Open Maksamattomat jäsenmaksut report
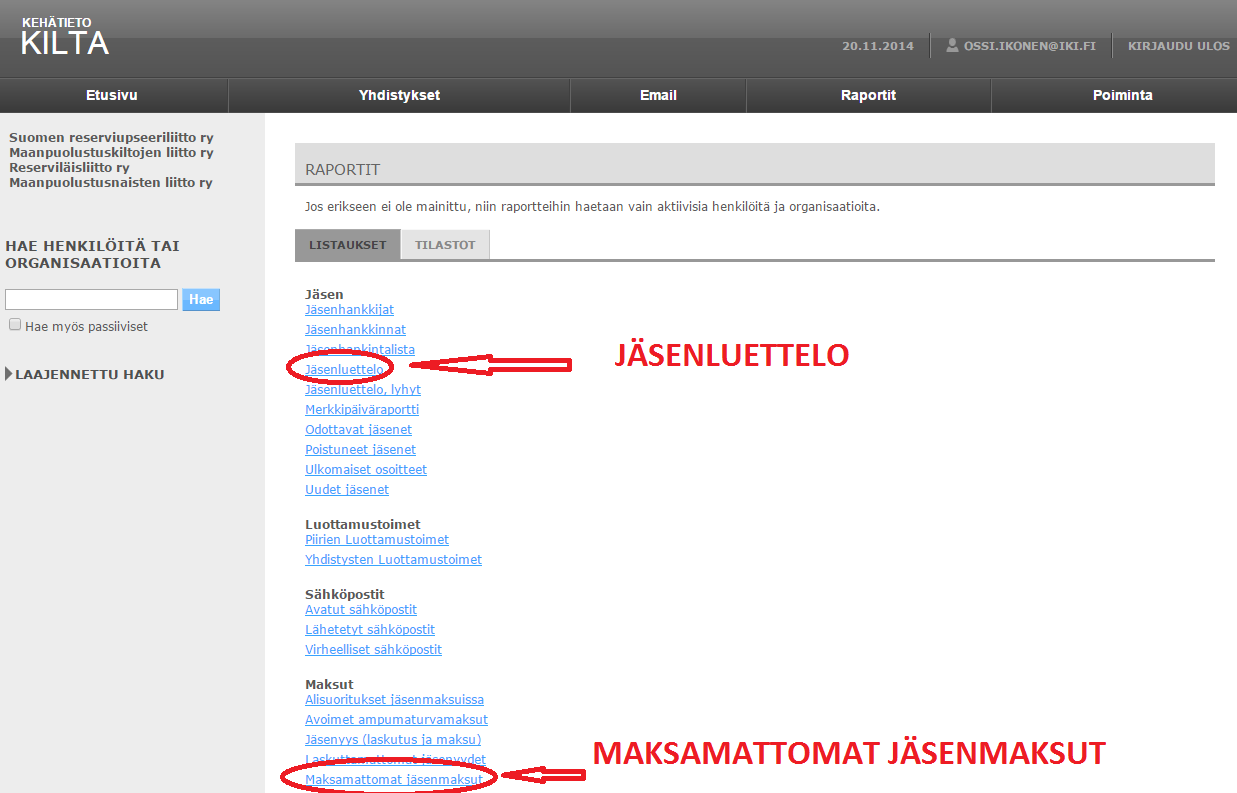 coord(394,780)
